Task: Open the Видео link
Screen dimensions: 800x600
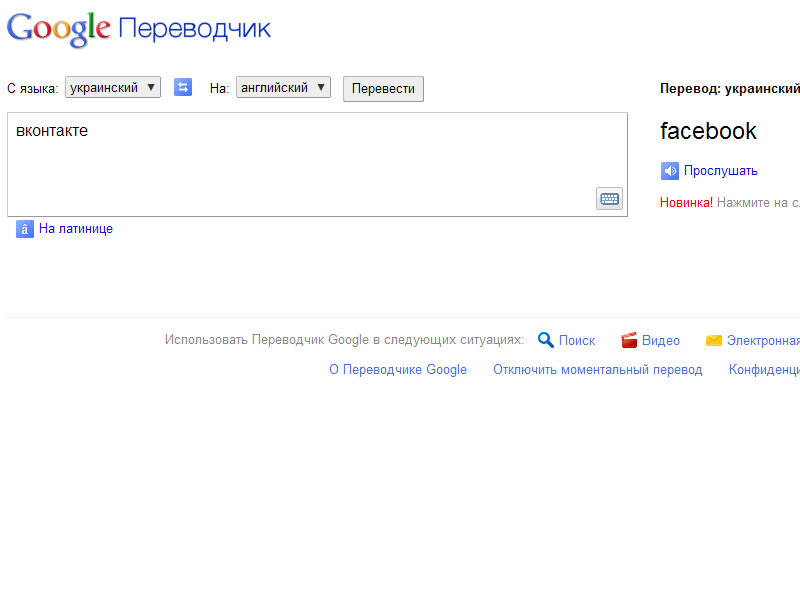Action: pyautogui.click(x=661, y=340)
